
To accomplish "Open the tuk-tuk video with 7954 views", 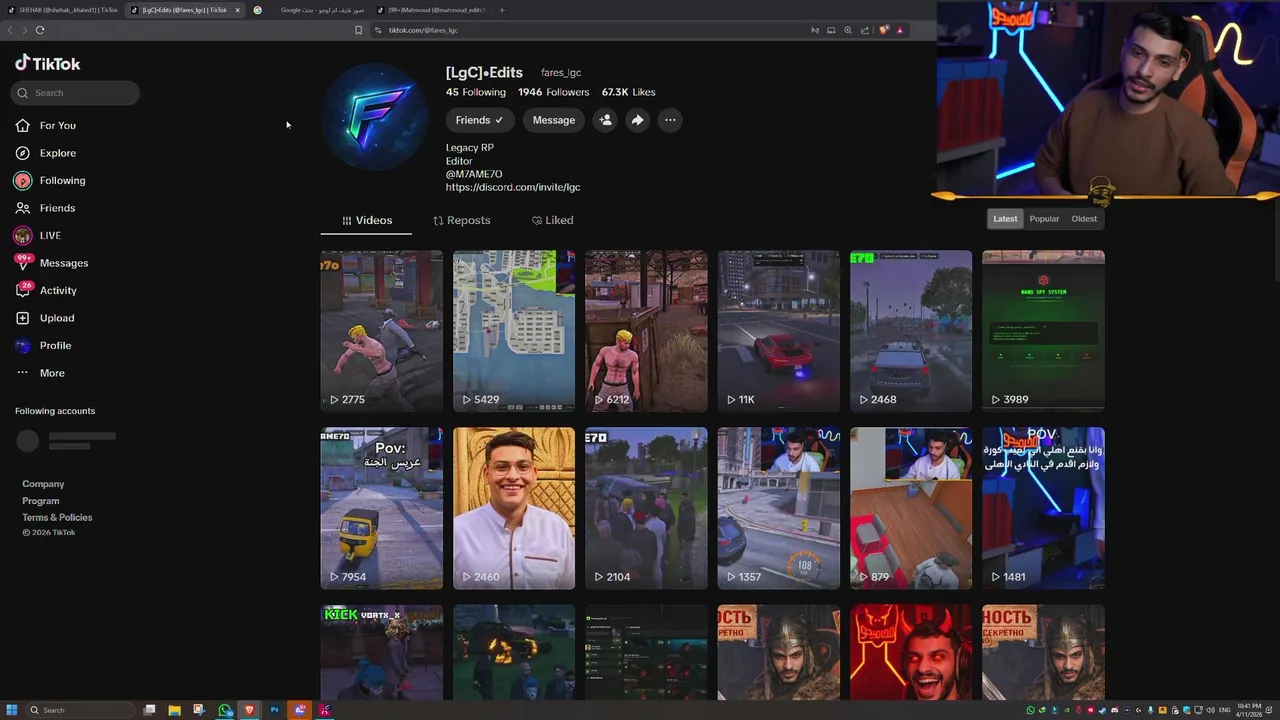I will tap(381, 508).
